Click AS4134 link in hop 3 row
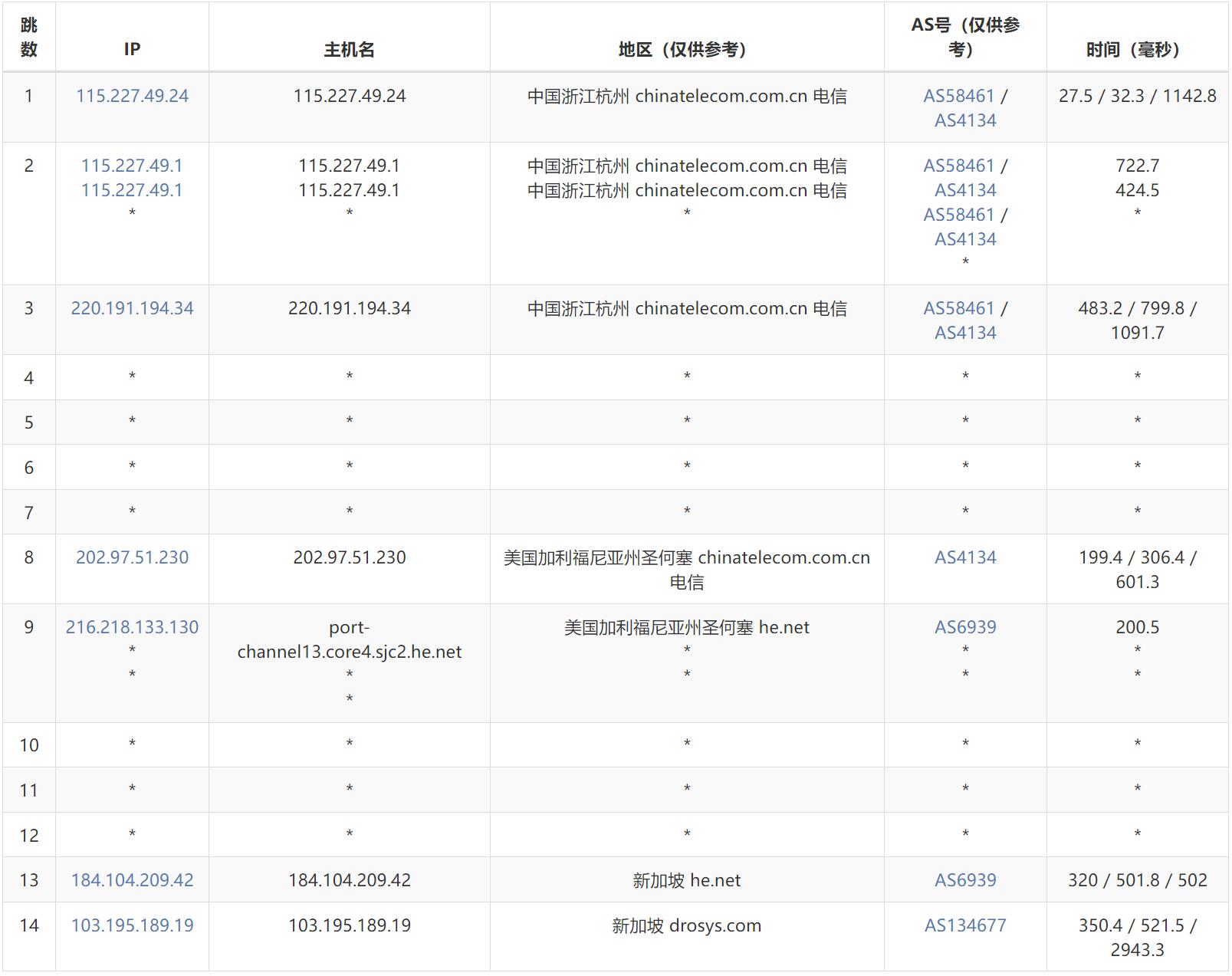Image resolution: width=1232 pixels, height=976 pixels. [x=965, y=333]
